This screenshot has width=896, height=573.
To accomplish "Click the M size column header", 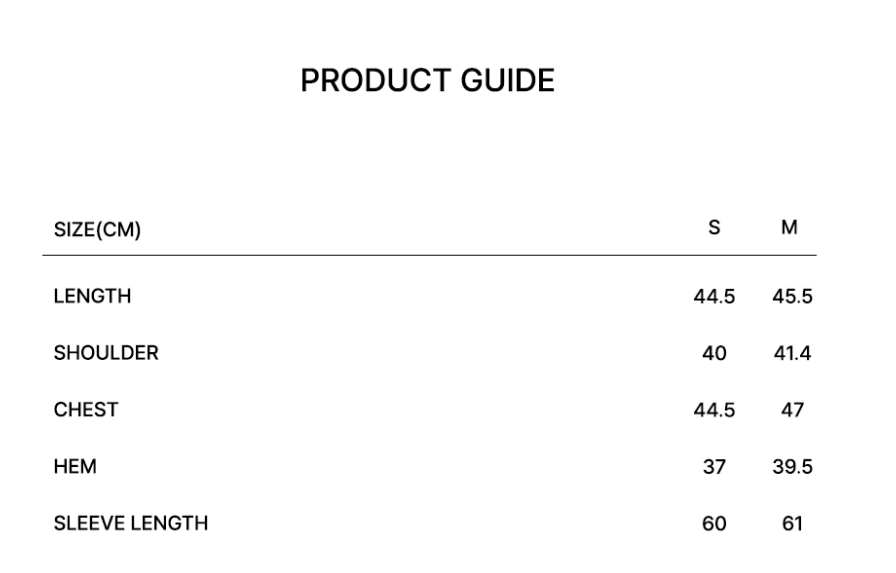I will [x=790, y=228].
